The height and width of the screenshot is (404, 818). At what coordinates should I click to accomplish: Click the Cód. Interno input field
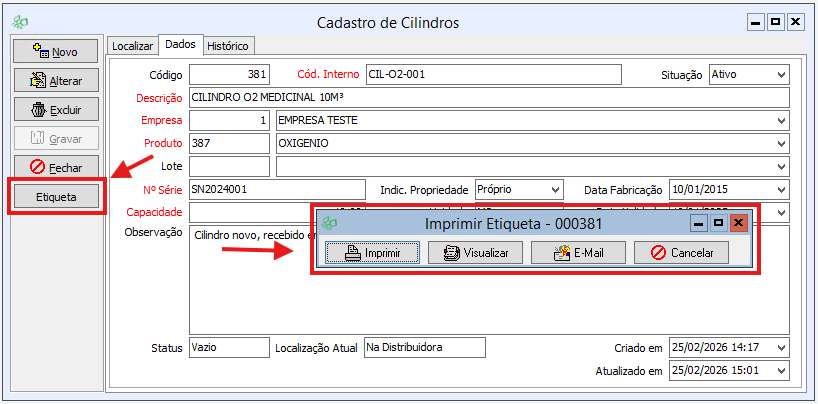pos(493,75)
